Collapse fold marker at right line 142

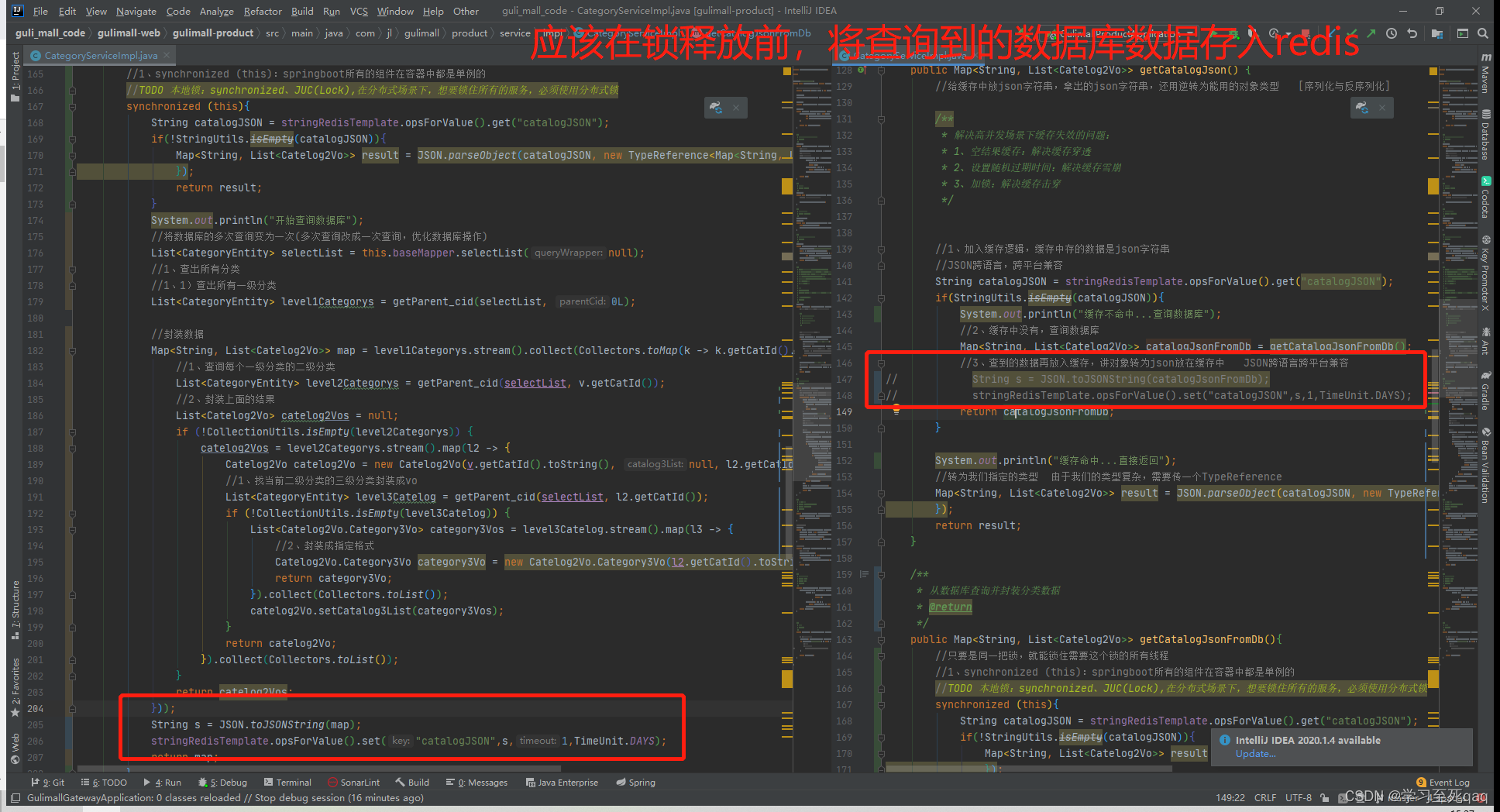coord(881,298)
